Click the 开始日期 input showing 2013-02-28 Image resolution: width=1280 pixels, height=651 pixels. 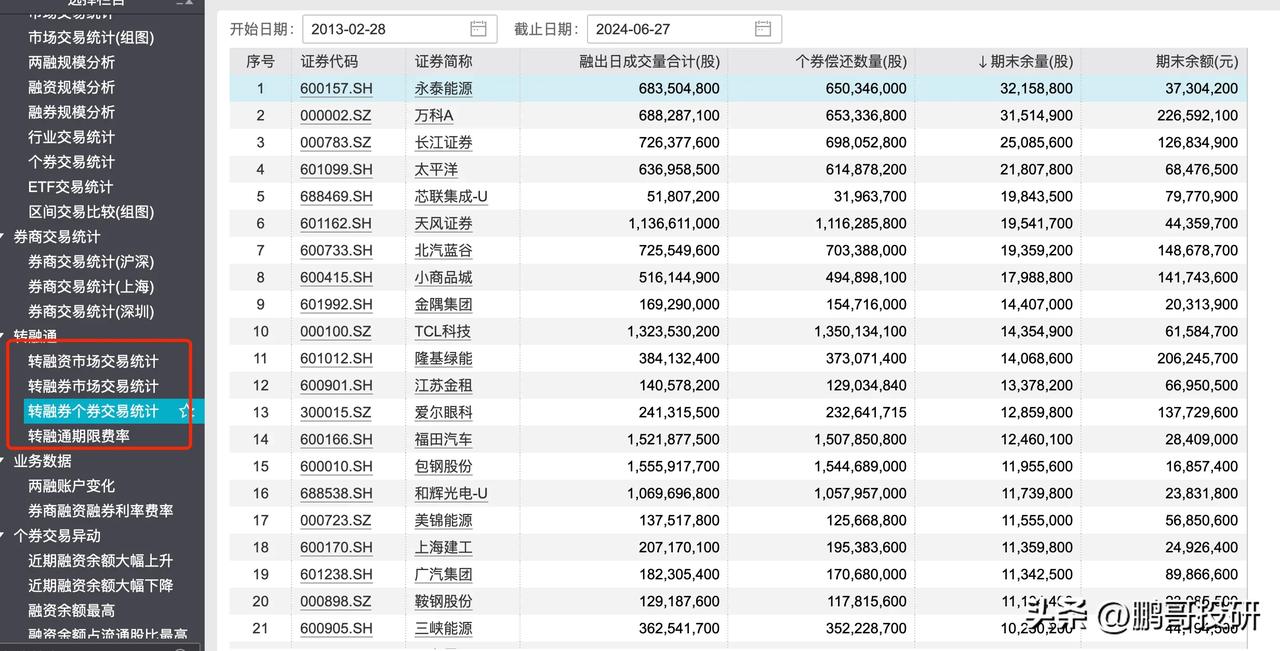[x=400, y=29]
